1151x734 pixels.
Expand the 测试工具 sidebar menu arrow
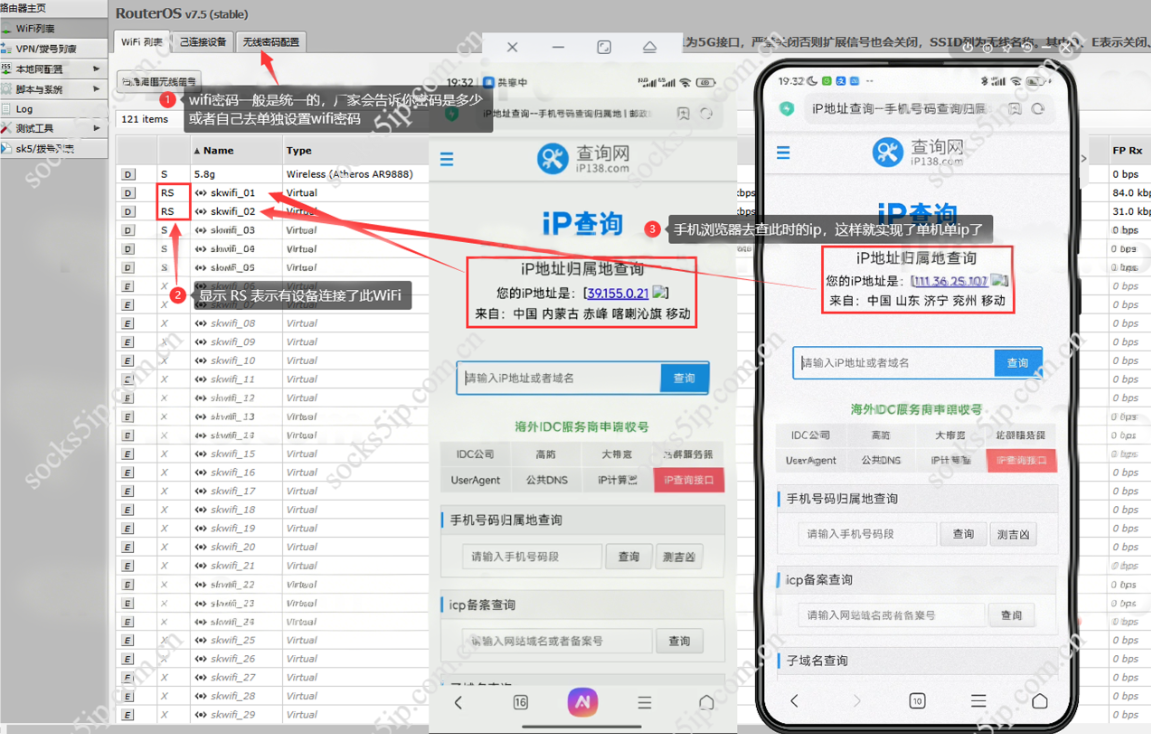tap(96, 128)
